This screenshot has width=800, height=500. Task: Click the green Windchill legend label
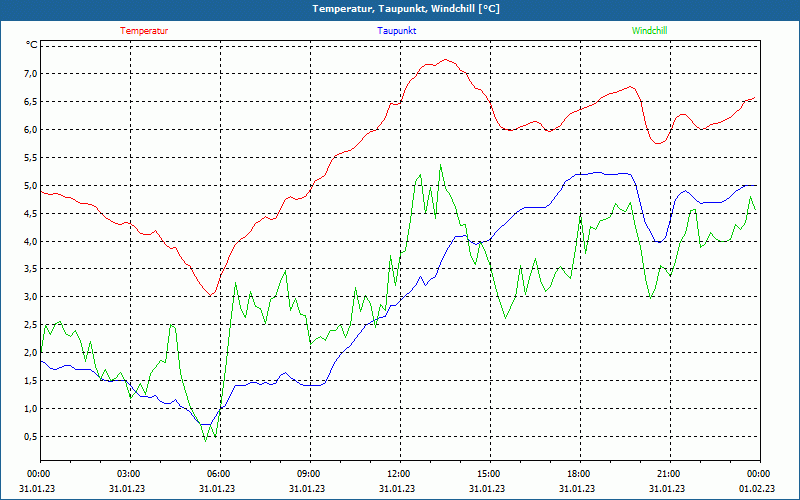pos(649,31)
